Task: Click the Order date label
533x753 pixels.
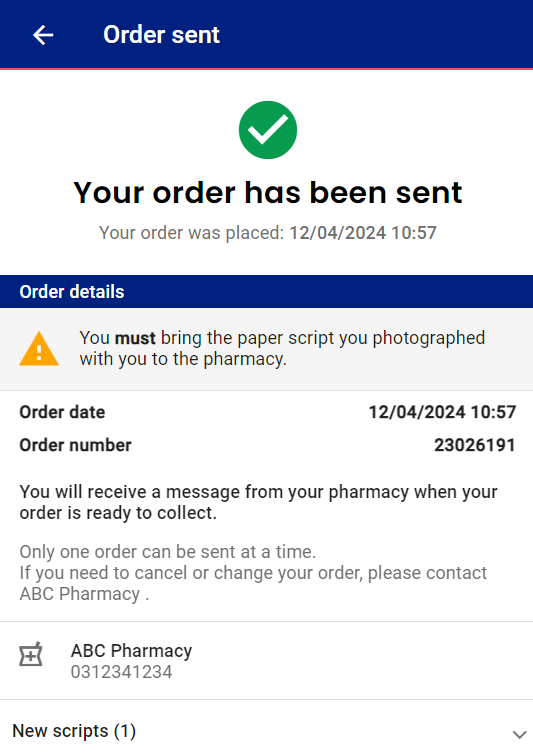Action: point(62,412)
